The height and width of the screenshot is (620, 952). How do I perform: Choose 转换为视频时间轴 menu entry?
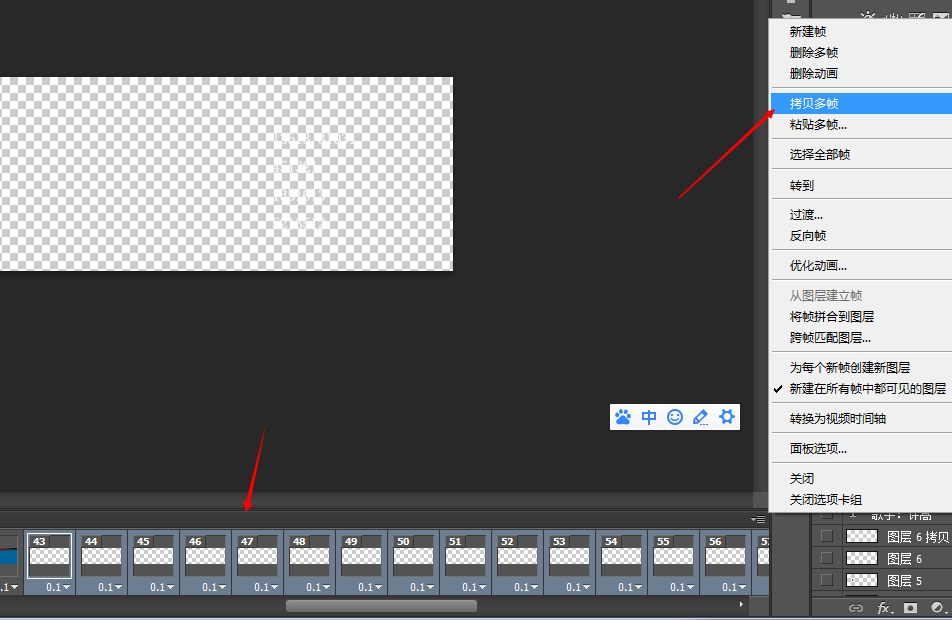point(862,418)
